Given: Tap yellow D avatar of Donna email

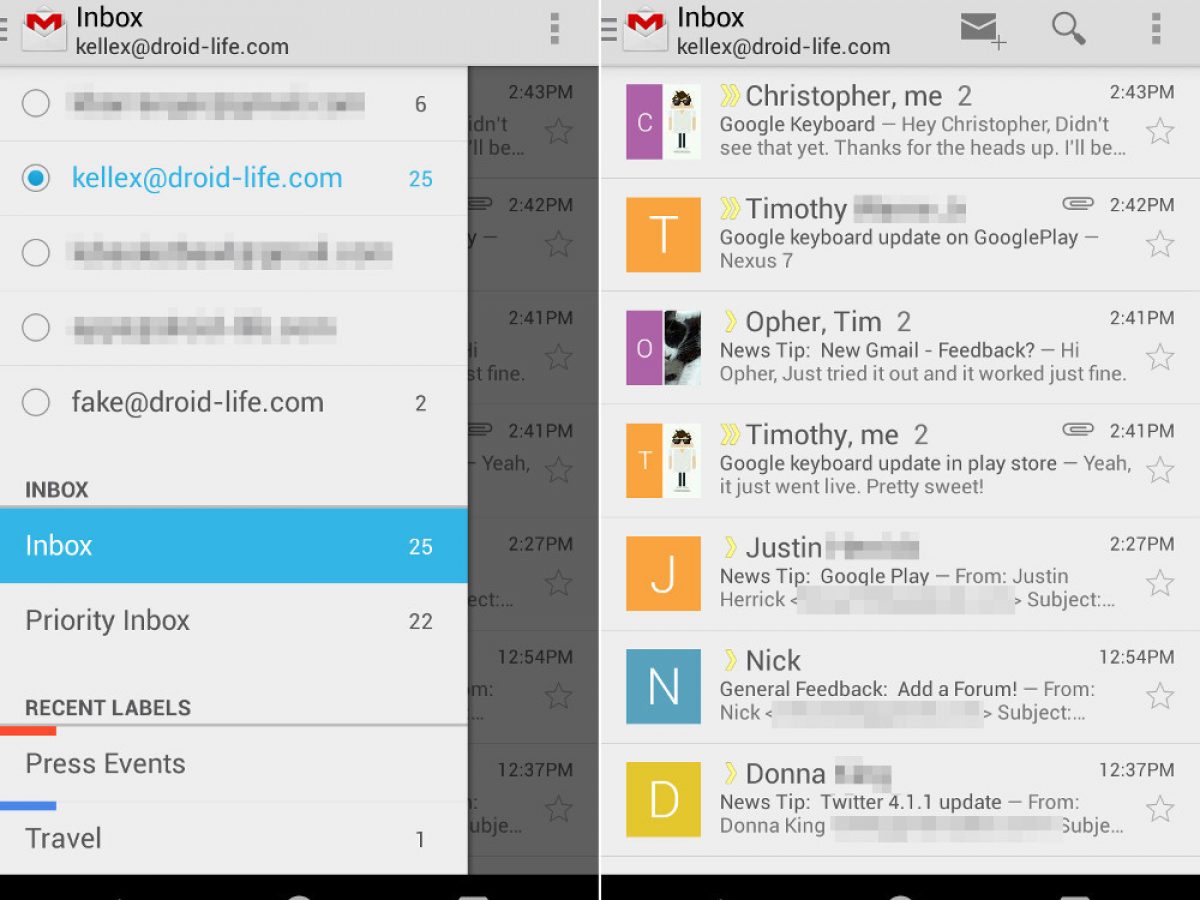Looking at the screenshot, I should tap(663, 799).
